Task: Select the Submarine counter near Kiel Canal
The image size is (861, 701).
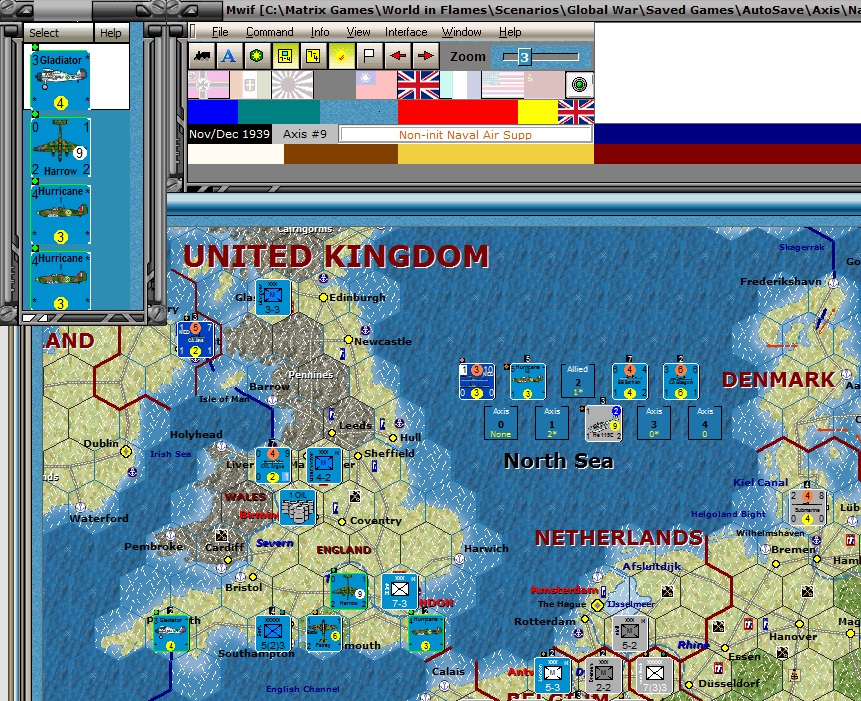Action: tap(807, 507)
